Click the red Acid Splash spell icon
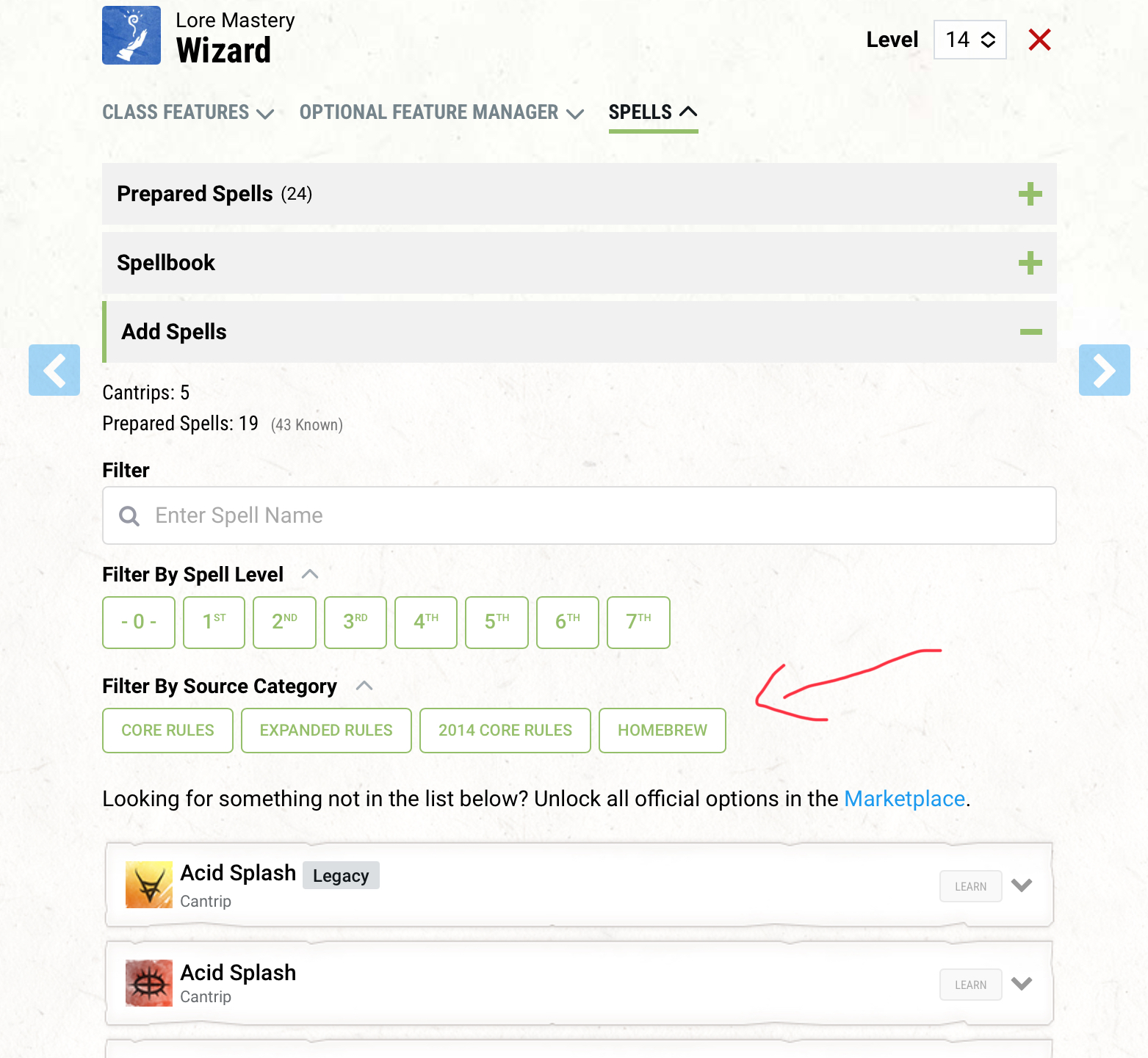Image resolution: width=1148 pixels, height=1058 pixels. tap(149, 982)
